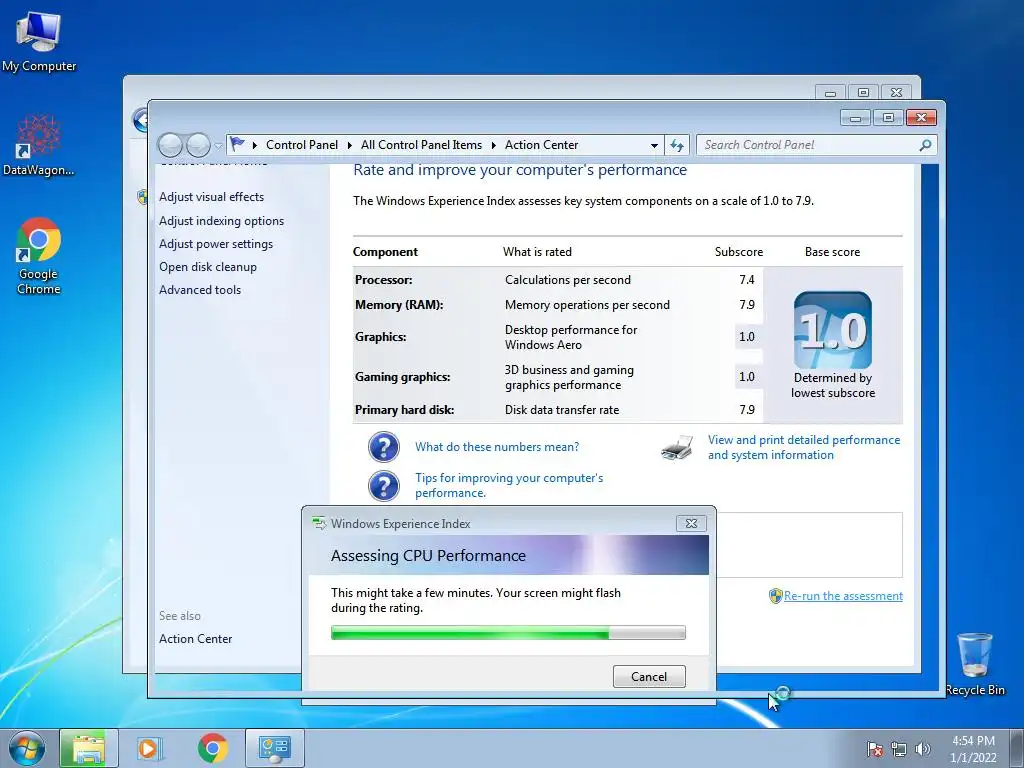Screen dimensions: 1024x768
Task: Click 'Disk data transfer rate' text
Action: (562, 410)
